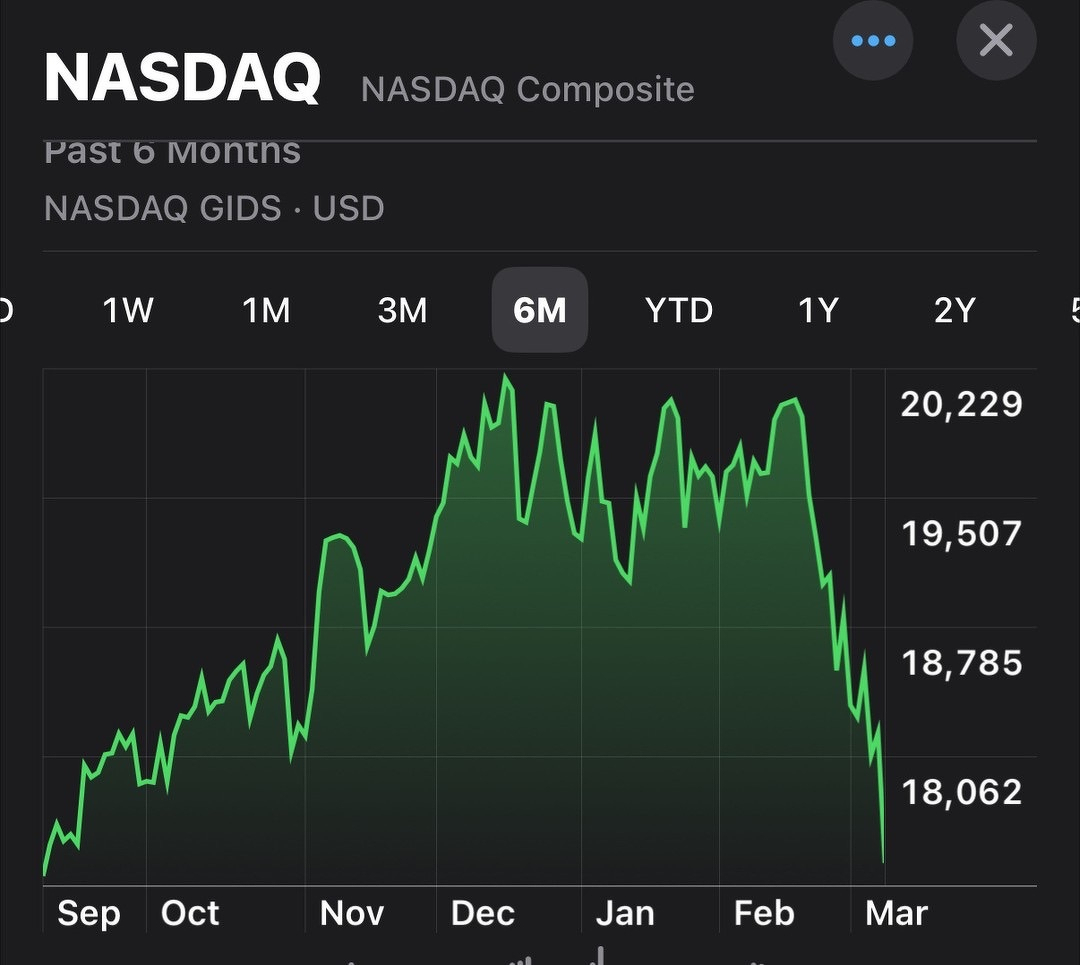Close the NASDAQ detail sheet

(x=996, y=41)
